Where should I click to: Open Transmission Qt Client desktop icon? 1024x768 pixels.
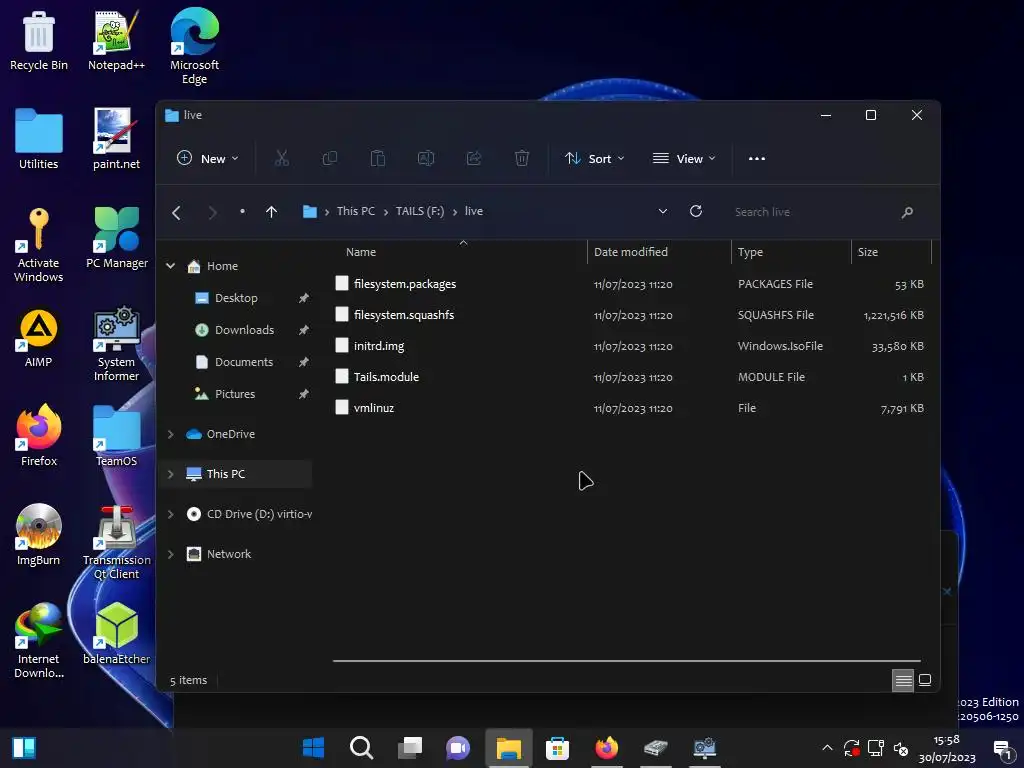coord(117,542)
